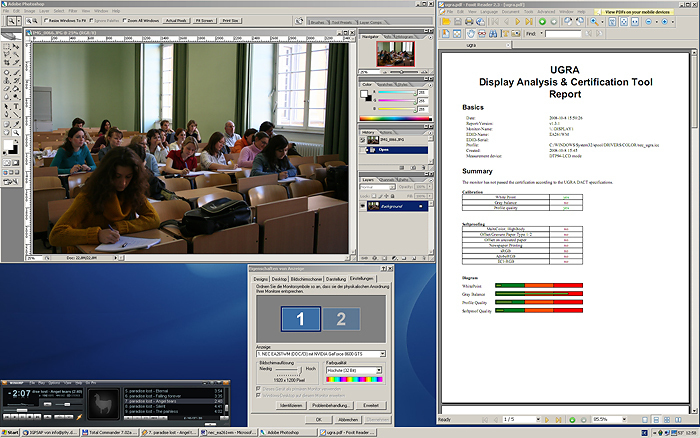
Task: Select the Type tool in Photoshop toolbox
Action: tap(16, 106)
